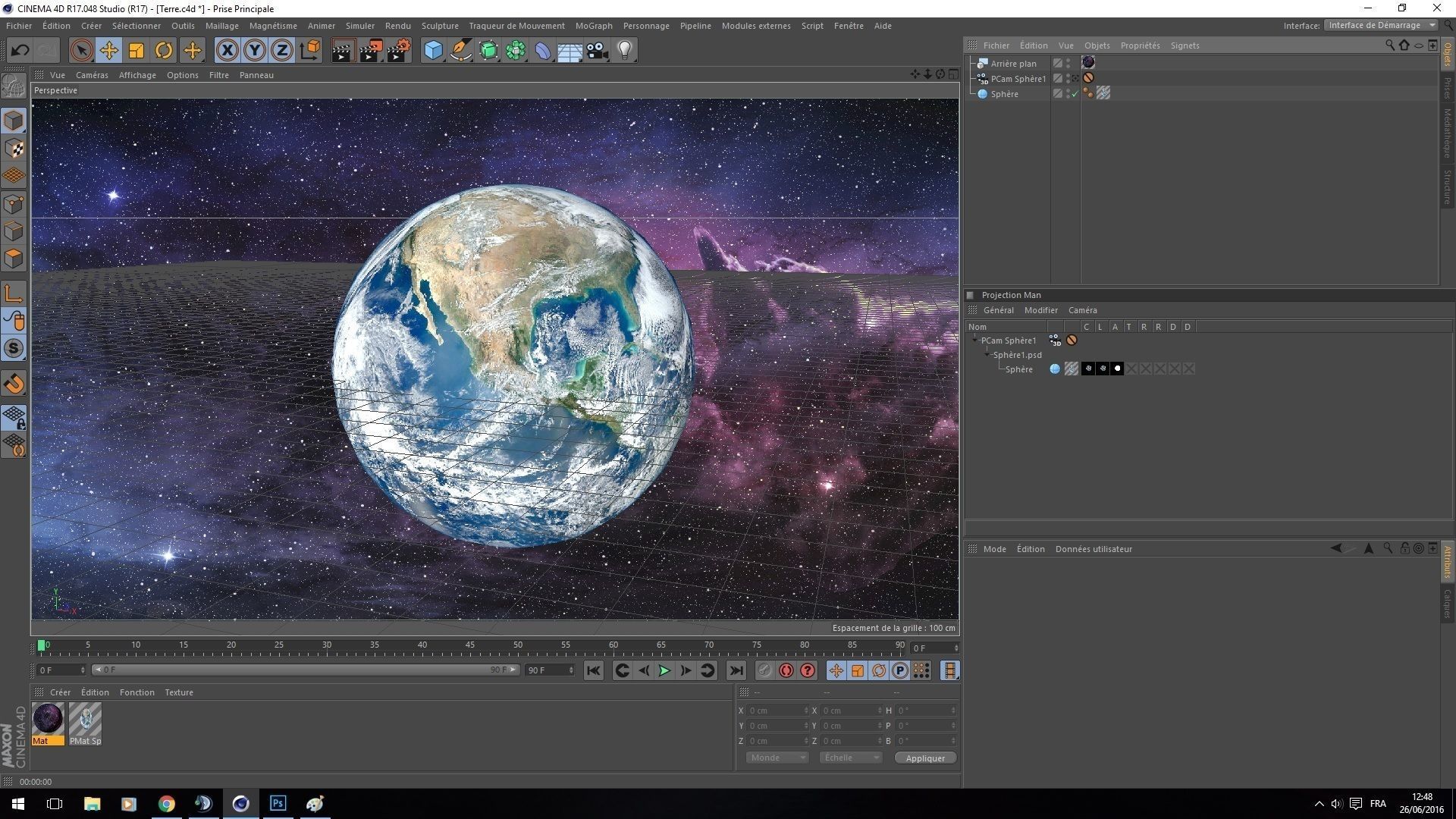Open Projection Man Modifier menu
This screenshot has width=1456, height=819.
click(x=1040, y=310)
